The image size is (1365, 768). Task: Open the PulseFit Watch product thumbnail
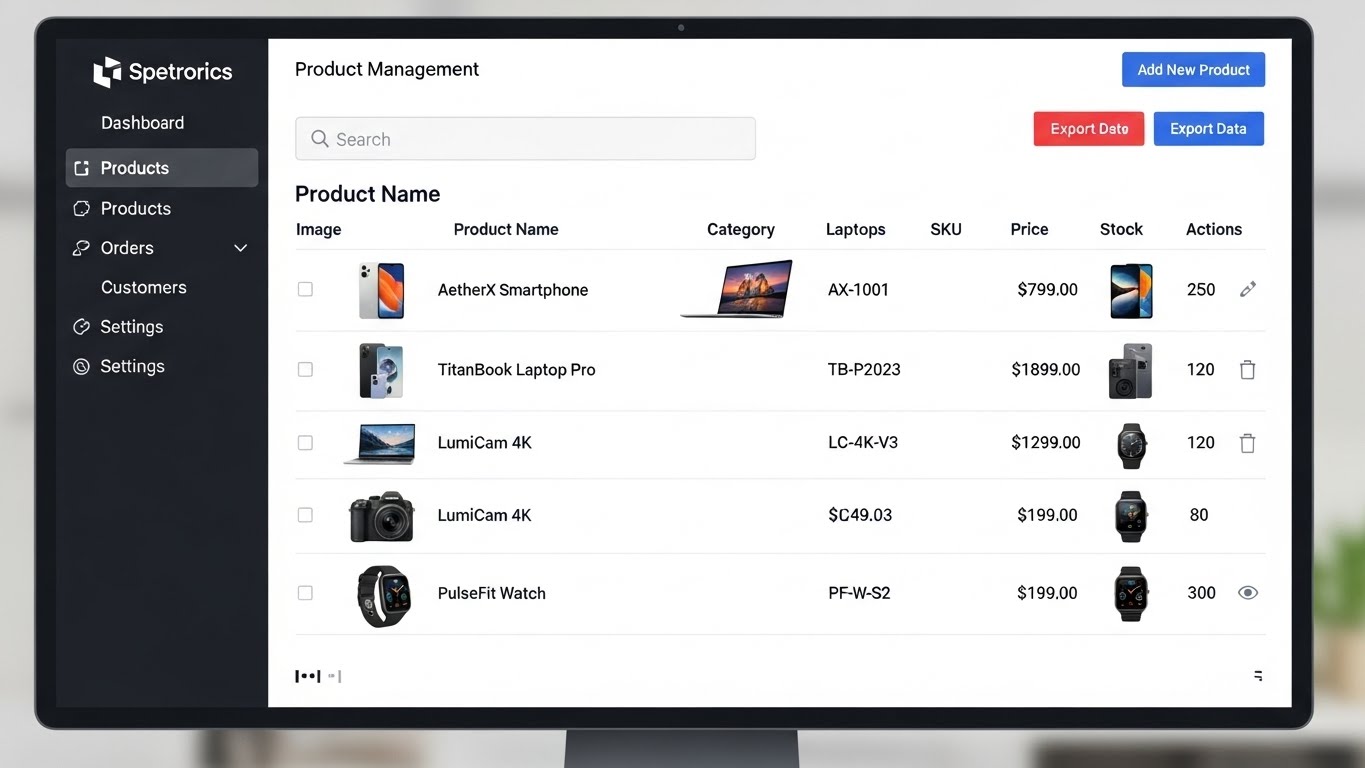point(384,596)
